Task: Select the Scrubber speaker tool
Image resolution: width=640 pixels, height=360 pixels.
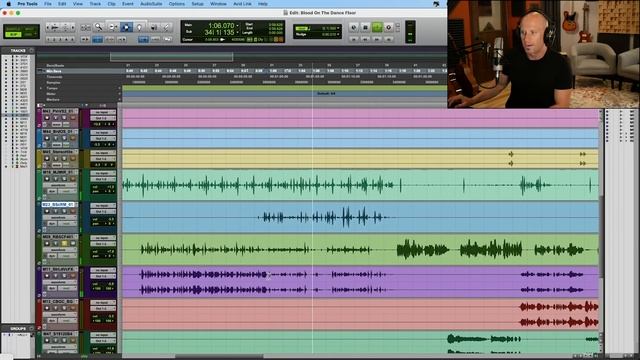Action: coord(153,27)
